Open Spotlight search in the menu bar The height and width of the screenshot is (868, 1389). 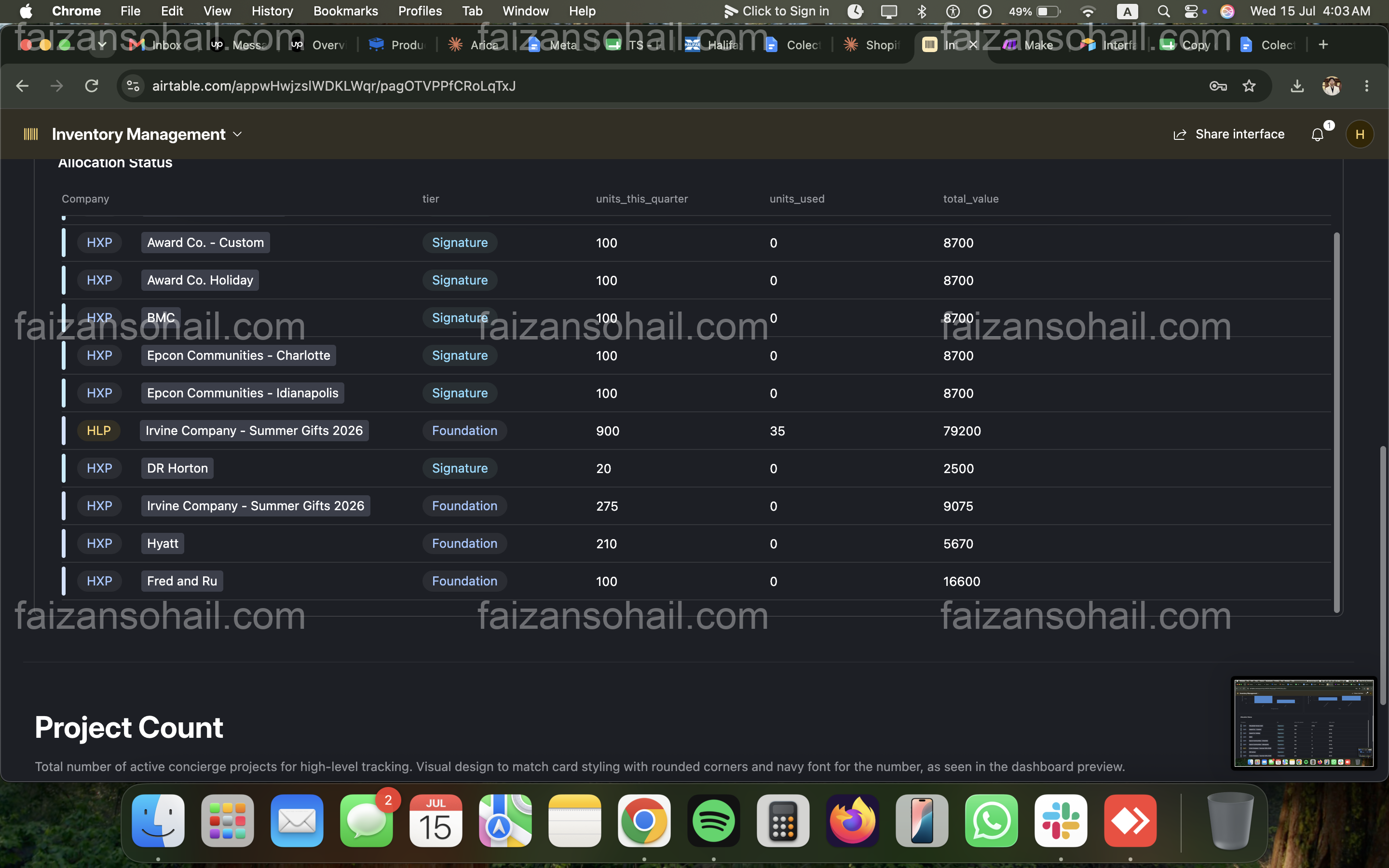1163,11
